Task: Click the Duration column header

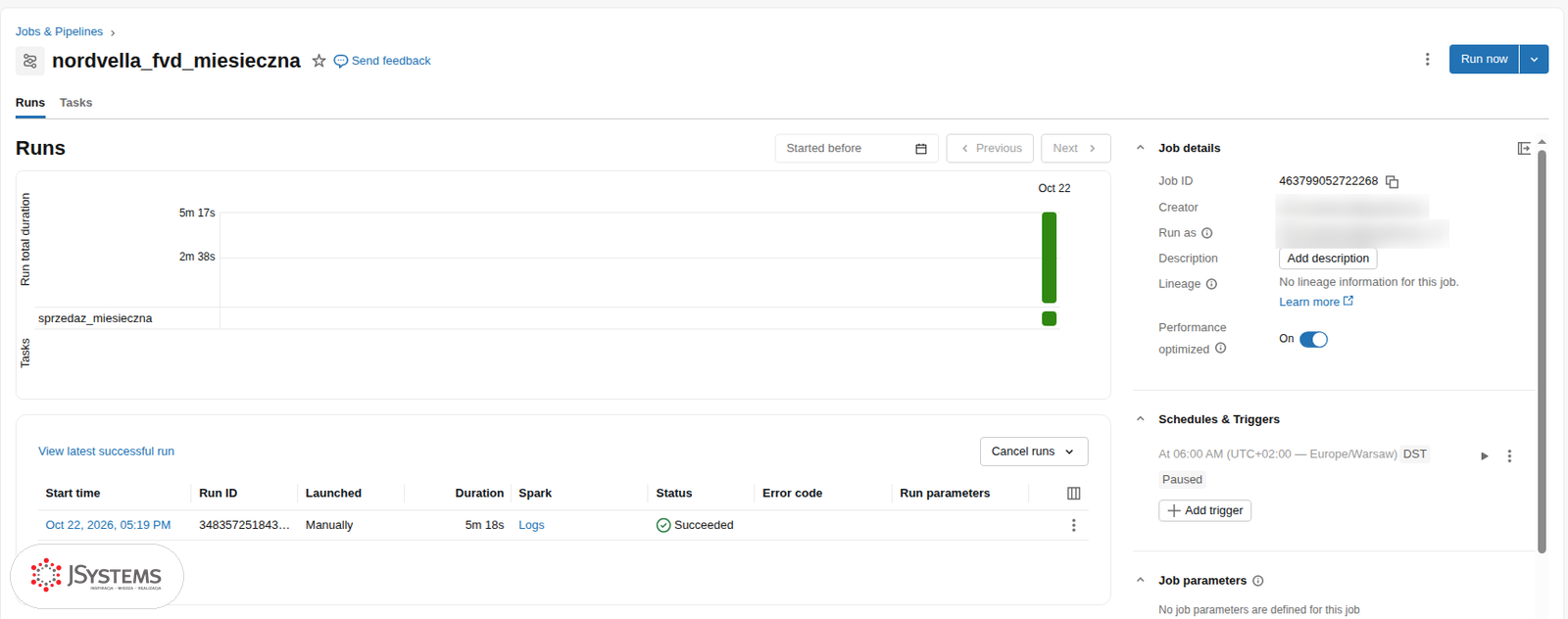Action: tap(479, 494)
